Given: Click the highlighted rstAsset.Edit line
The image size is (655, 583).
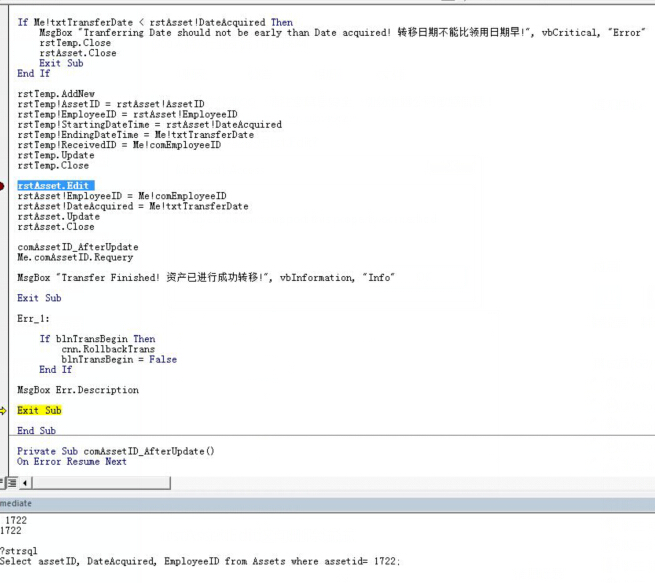Looking at the screenshot, I should point(56,185).
